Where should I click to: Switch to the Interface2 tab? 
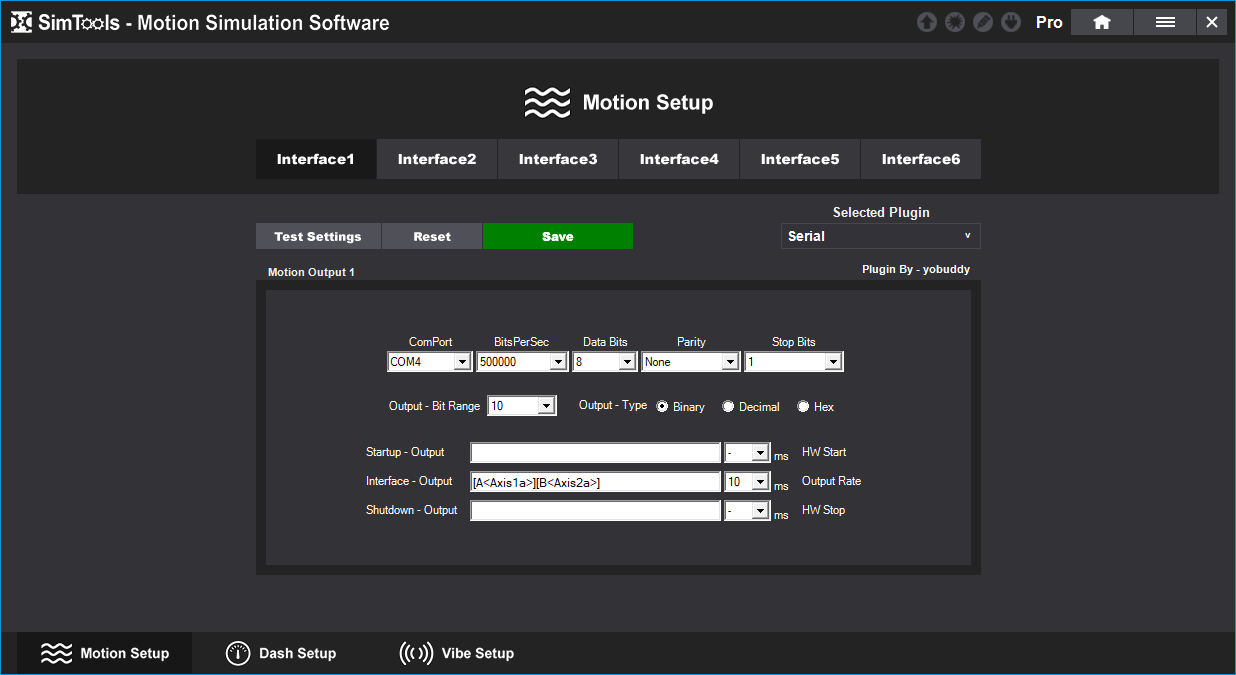(x=437, y=159)
